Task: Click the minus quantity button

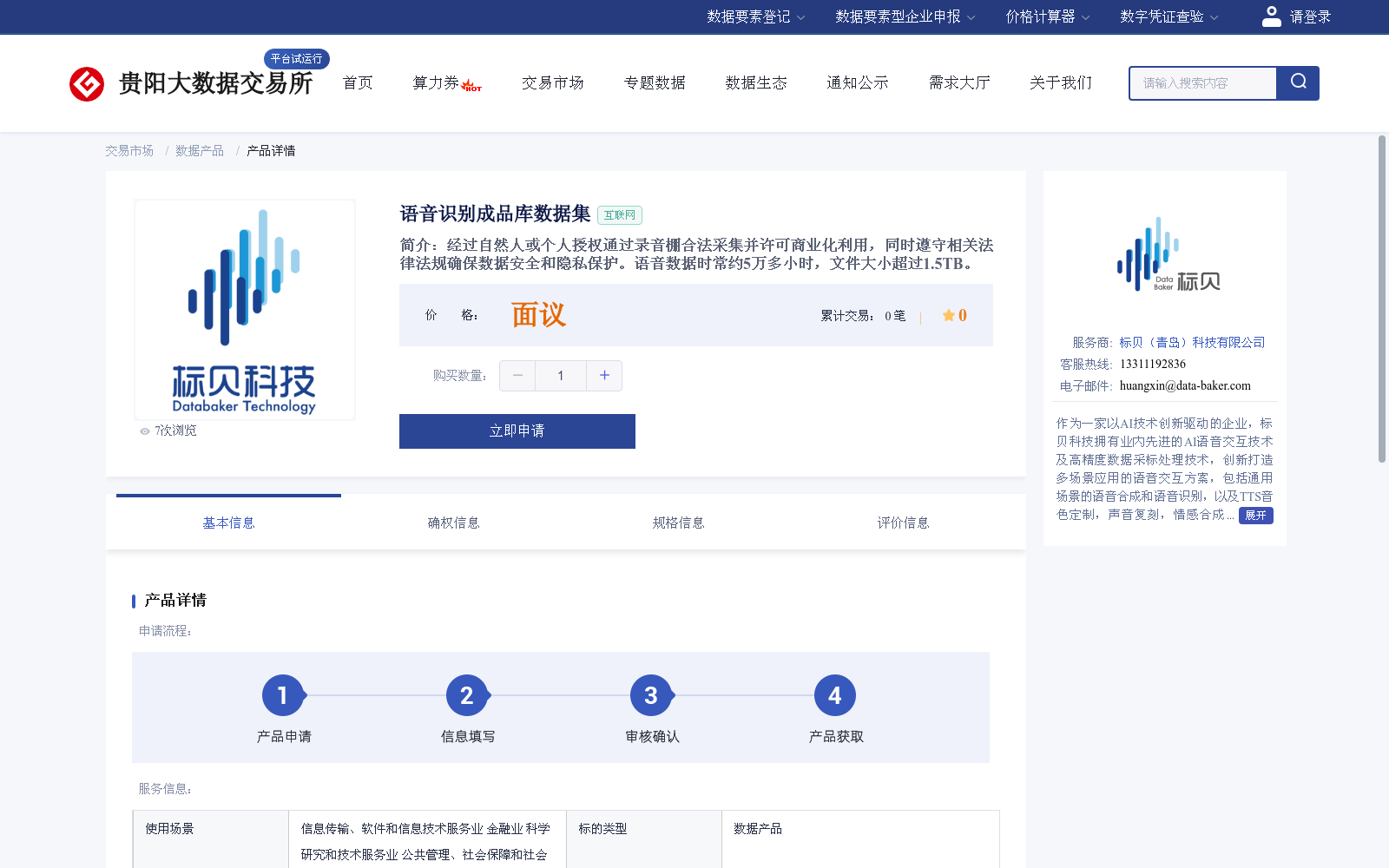Action: [517, 376]
